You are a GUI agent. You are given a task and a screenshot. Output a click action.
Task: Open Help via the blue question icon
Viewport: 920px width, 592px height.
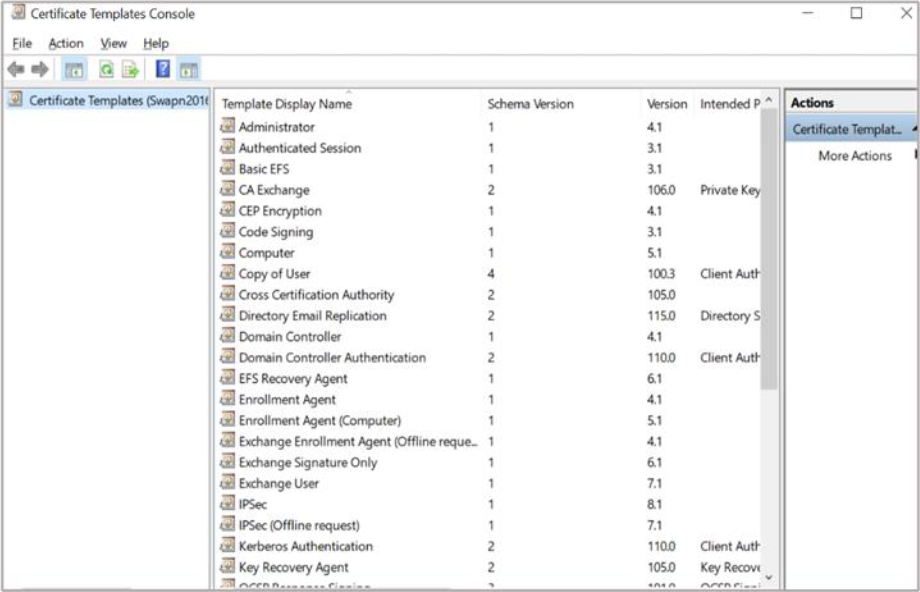pos(163,70)
